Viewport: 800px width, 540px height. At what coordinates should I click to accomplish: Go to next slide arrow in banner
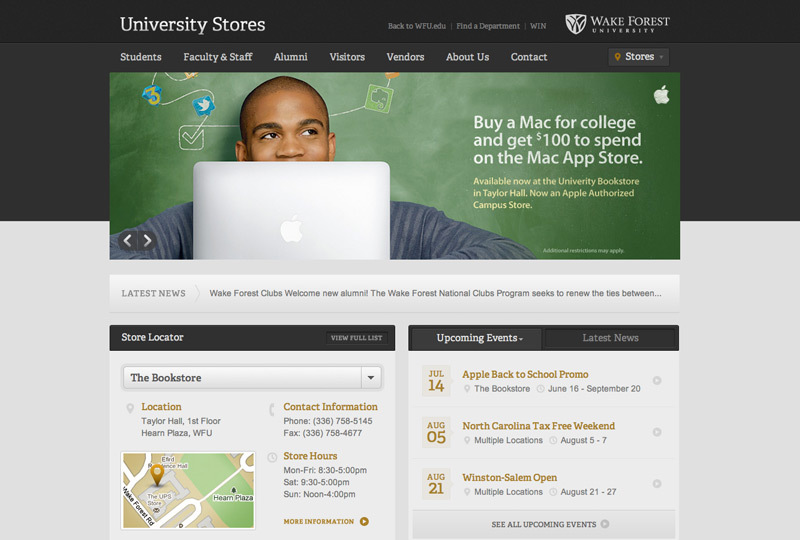pos(147,240)
